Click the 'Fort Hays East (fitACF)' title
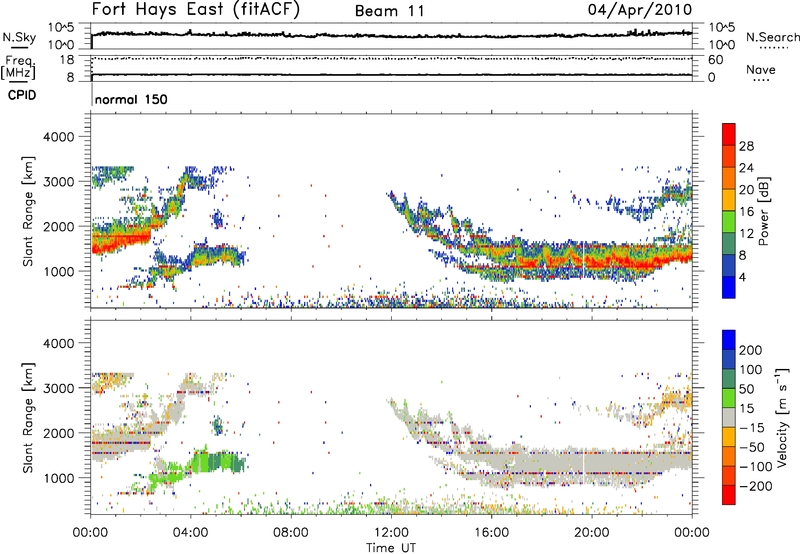 point(196,9)
